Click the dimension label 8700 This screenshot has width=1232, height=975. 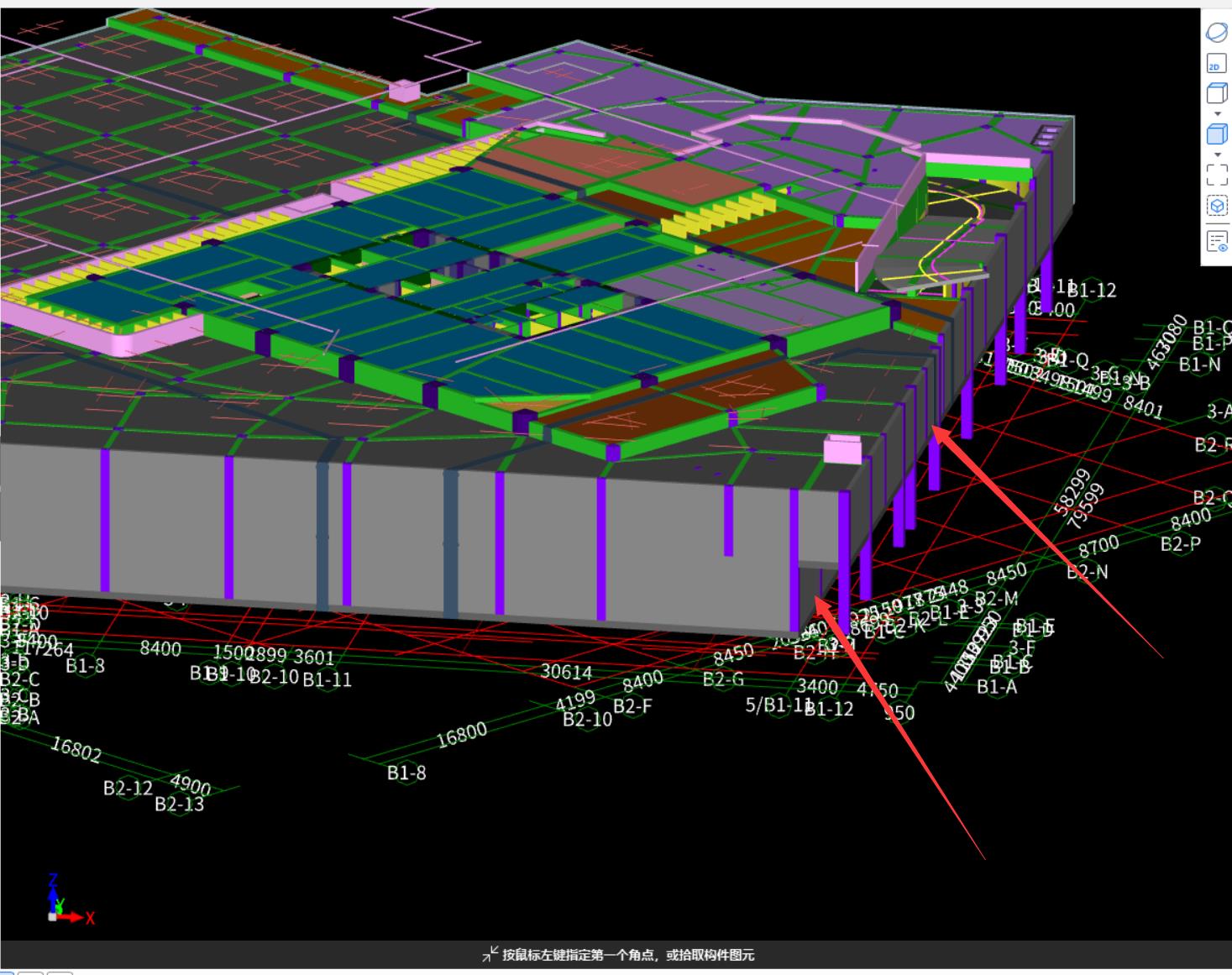[1098, 547]
